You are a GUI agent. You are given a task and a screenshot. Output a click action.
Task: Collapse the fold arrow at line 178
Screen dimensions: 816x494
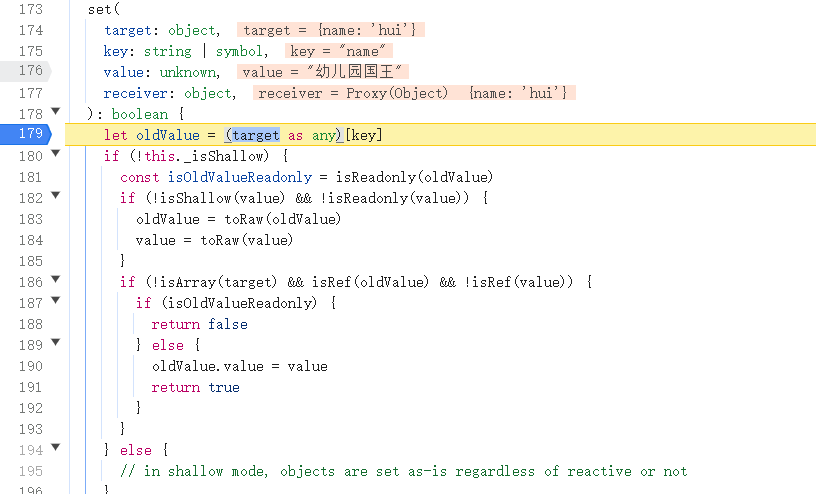click(55, 112)
